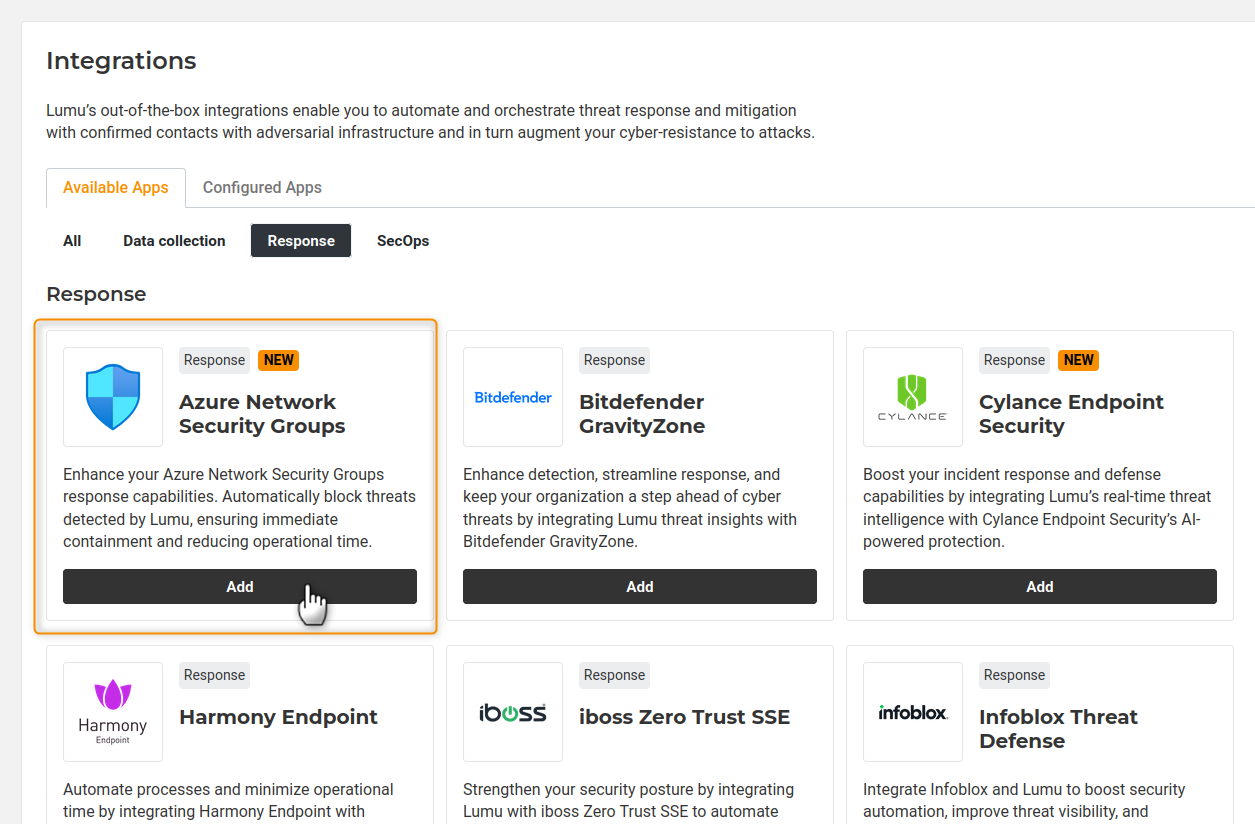Click the Harmony Endpoint logo icon

[x=113, y=711]
